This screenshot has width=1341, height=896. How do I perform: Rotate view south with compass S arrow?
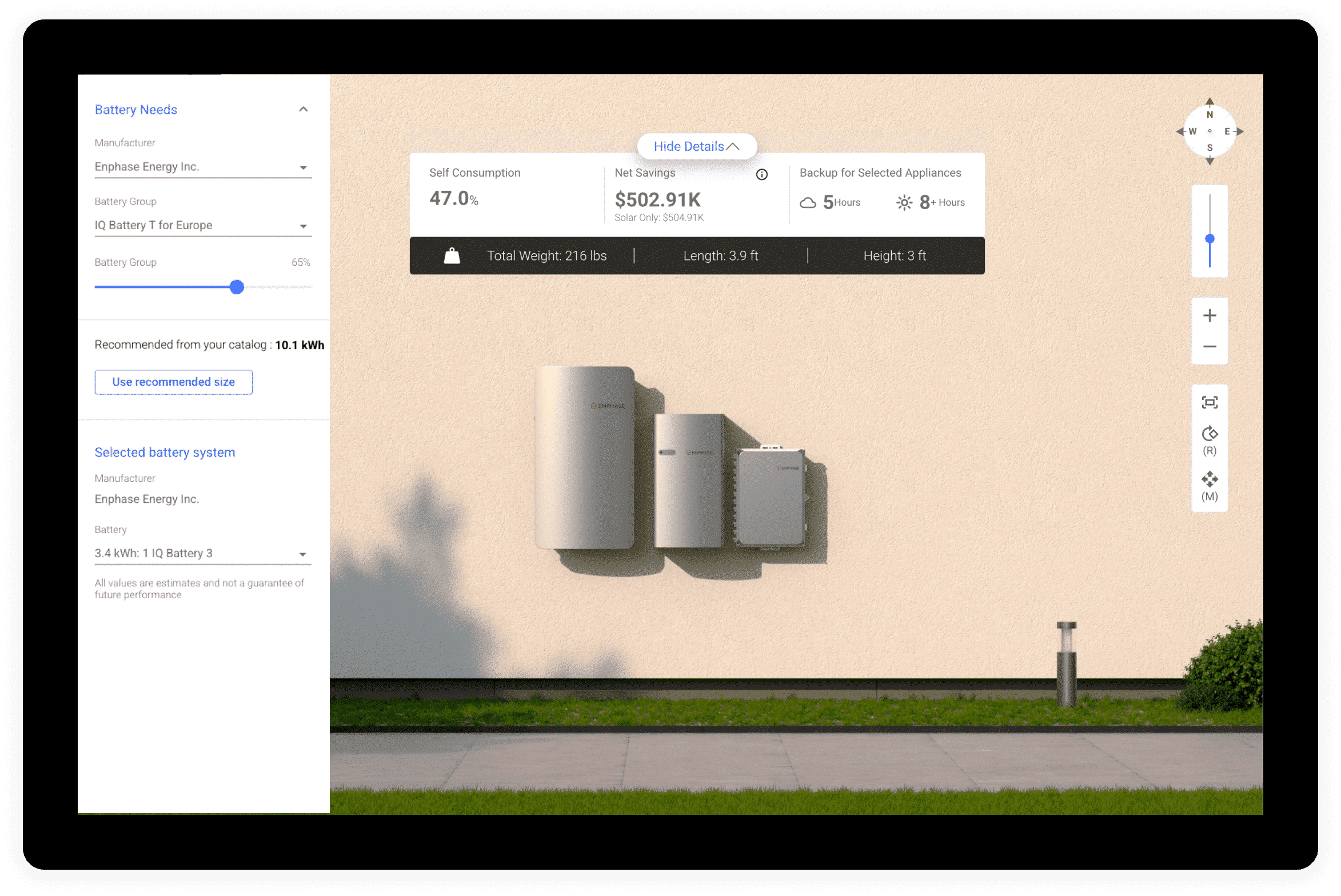point(1210,161)
